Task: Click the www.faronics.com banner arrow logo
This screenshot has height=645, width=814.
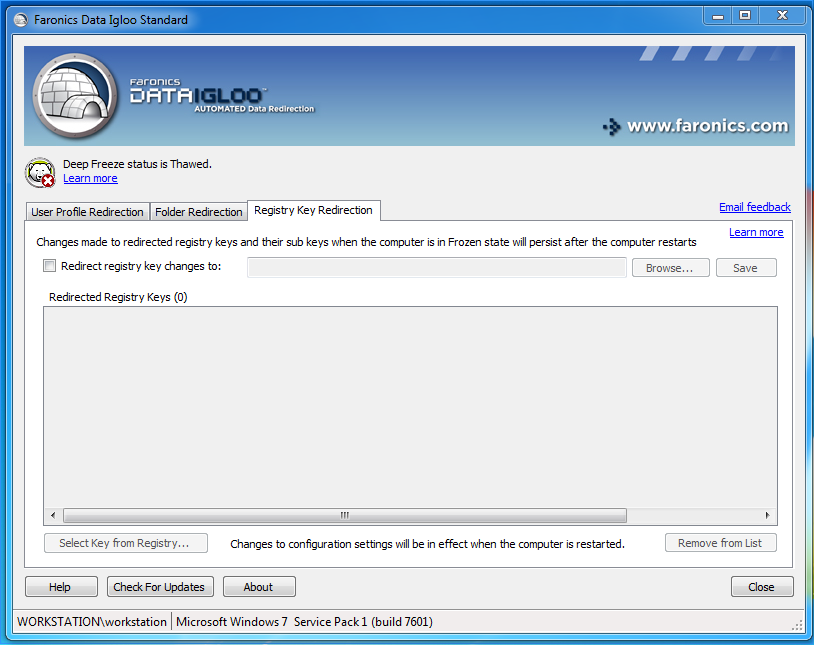Action: pos(611,127)
